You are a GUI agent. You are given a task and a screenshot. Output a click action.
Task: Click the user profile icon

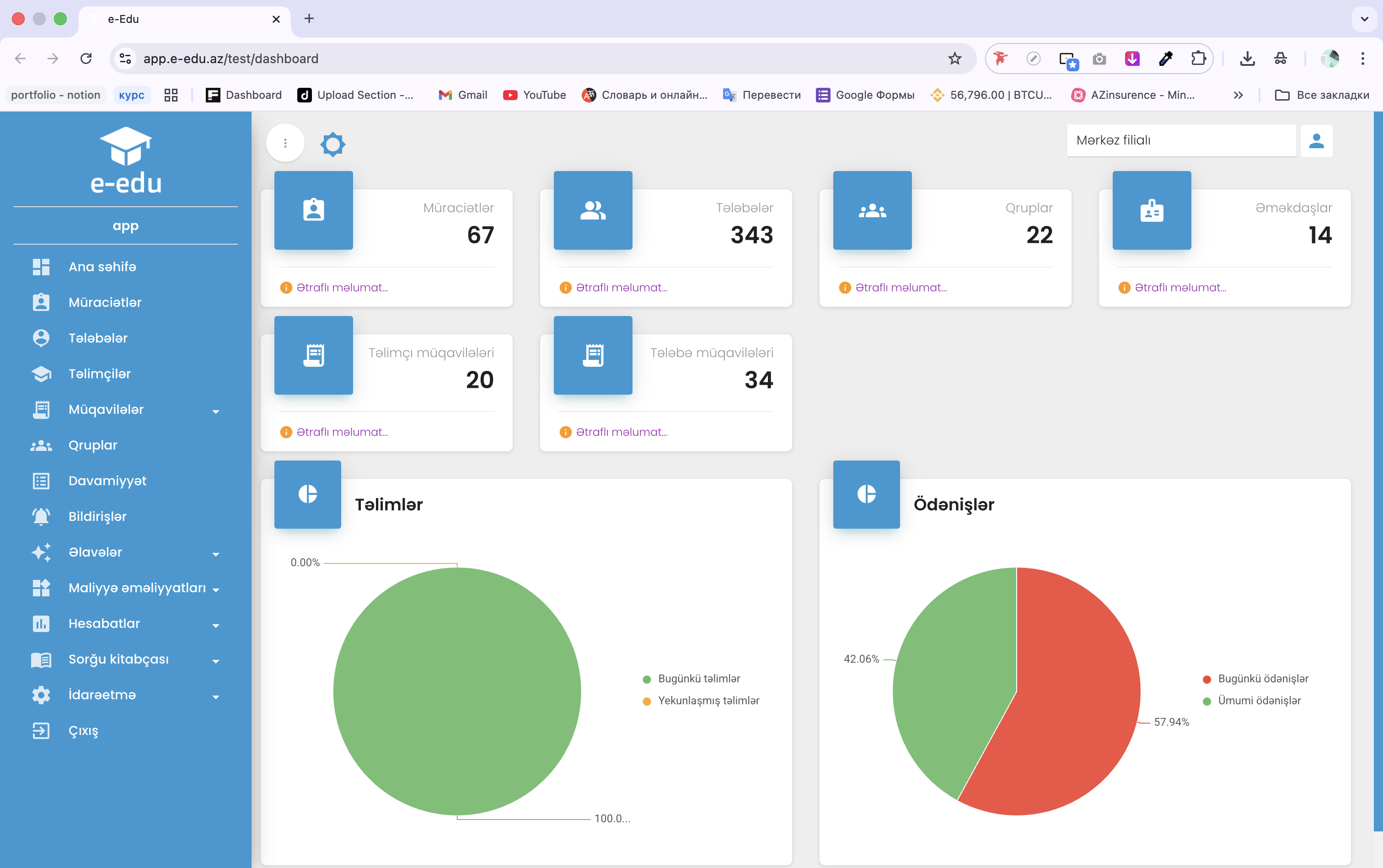[x=1316, y=141]
